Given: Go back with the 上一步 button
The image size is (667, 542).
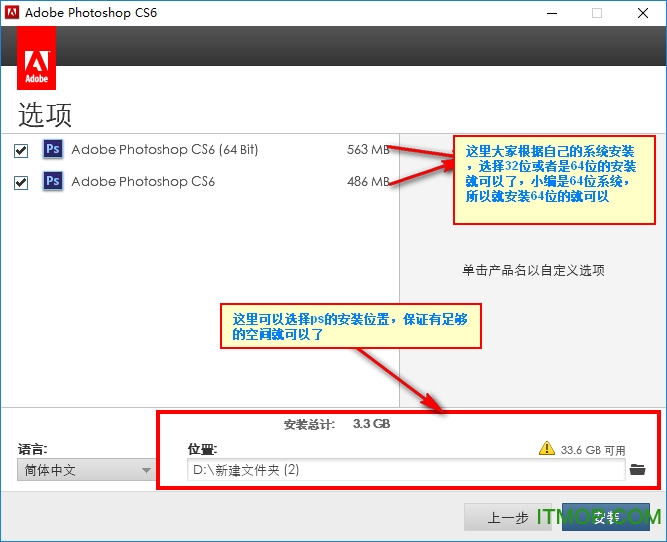Looking at the screenshot, I should pos(507,517).
